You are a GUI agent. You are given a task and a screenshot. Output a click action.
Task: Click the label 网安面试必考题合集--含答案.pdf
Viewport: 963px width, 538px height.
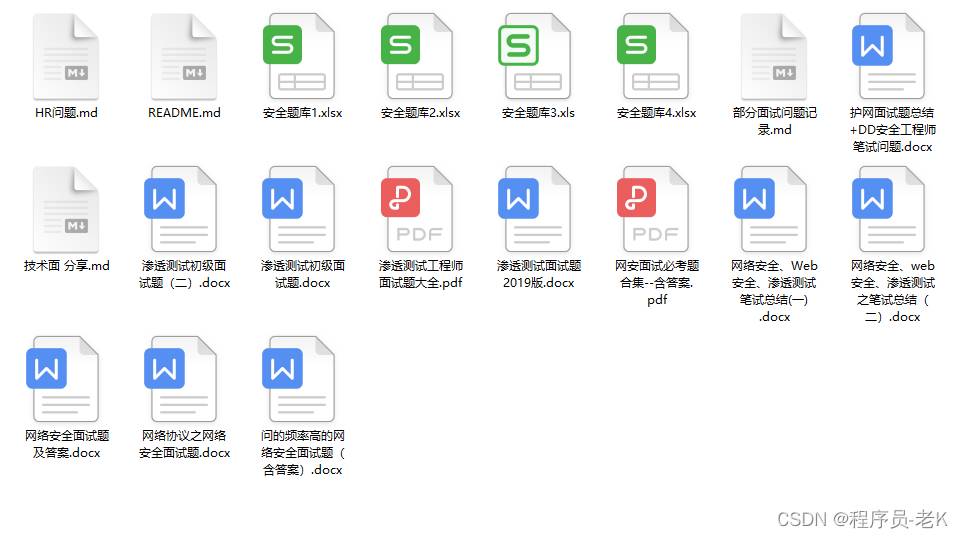click(x=657, y=283)
